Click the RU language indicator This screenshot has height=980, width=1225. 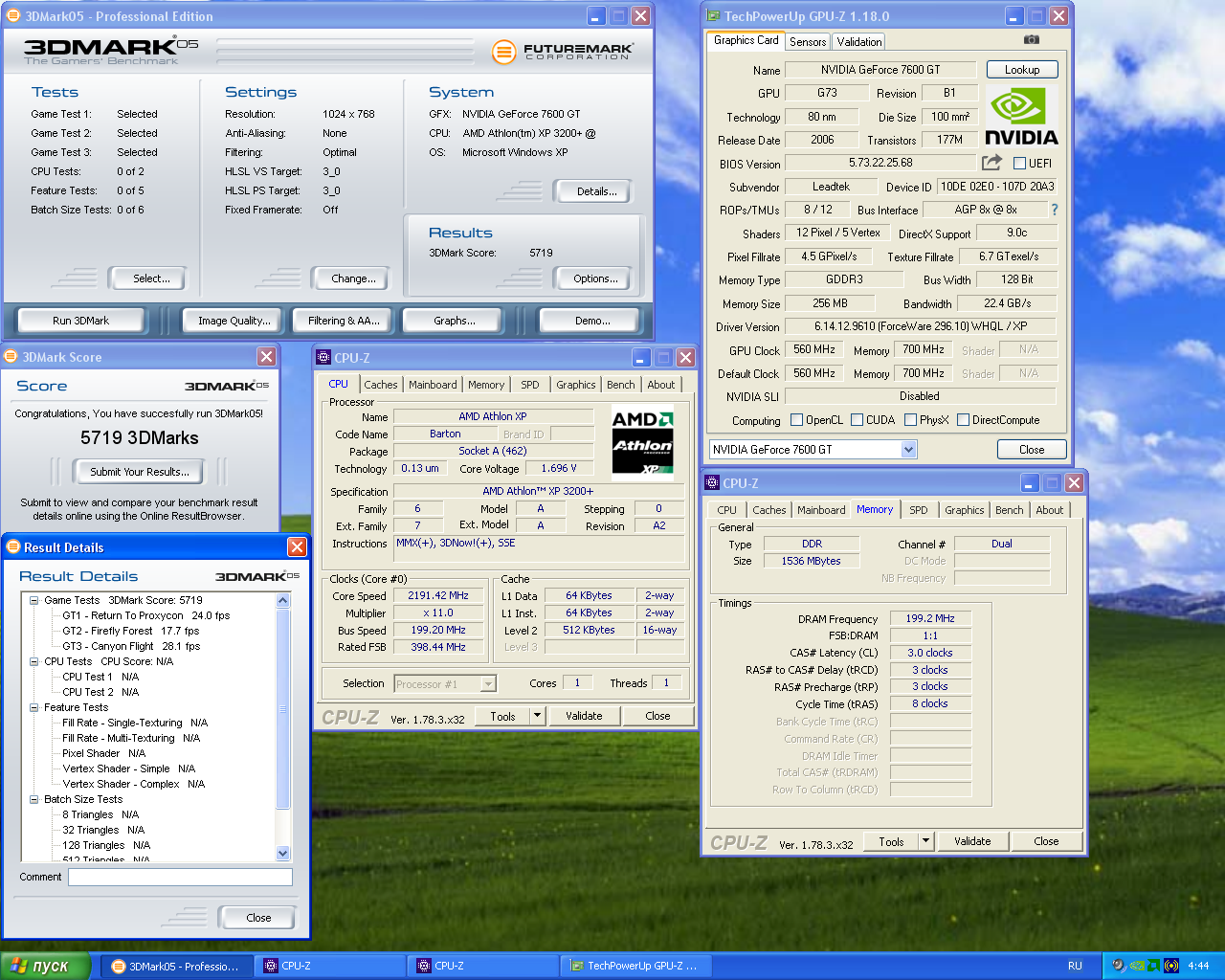coord(1075,967)
